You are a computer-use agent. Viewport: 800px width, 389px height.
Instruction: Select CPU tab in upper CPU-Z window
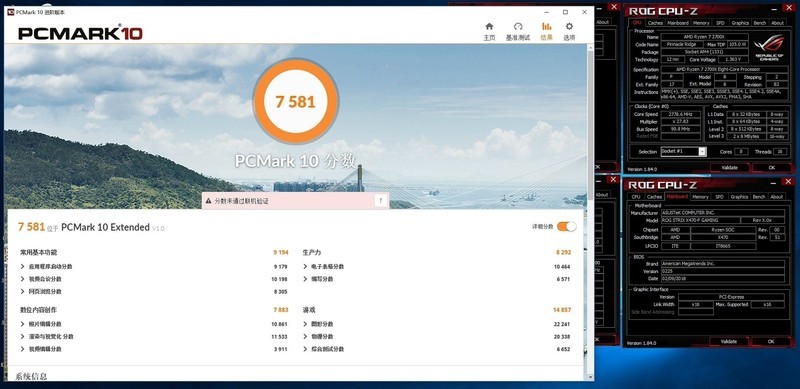click(x=636, y=22)
